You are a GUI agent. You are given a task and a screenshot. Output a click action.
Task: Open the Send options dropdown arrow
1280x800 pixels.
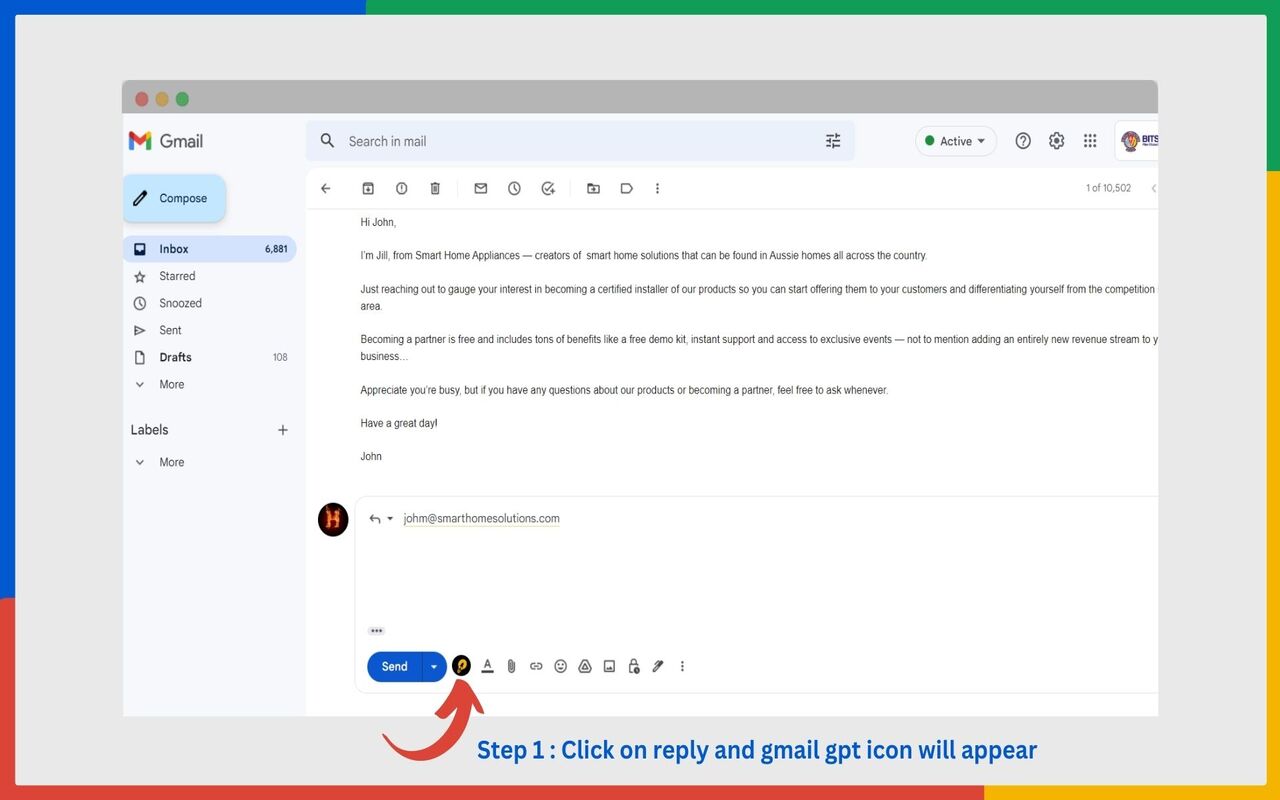click(x=434, y=666)
